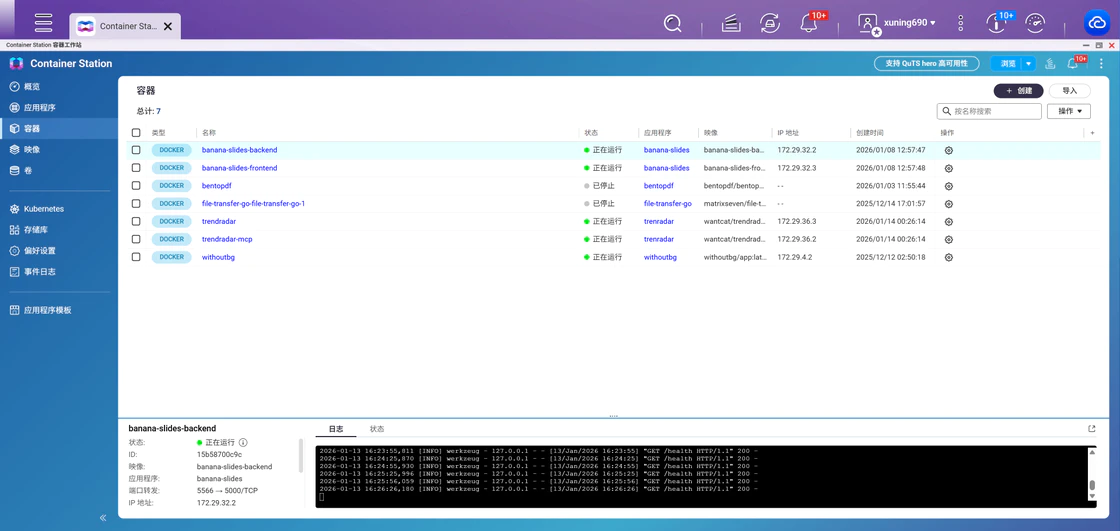Open banana-slides-backend row action gear

pos(949,151)
